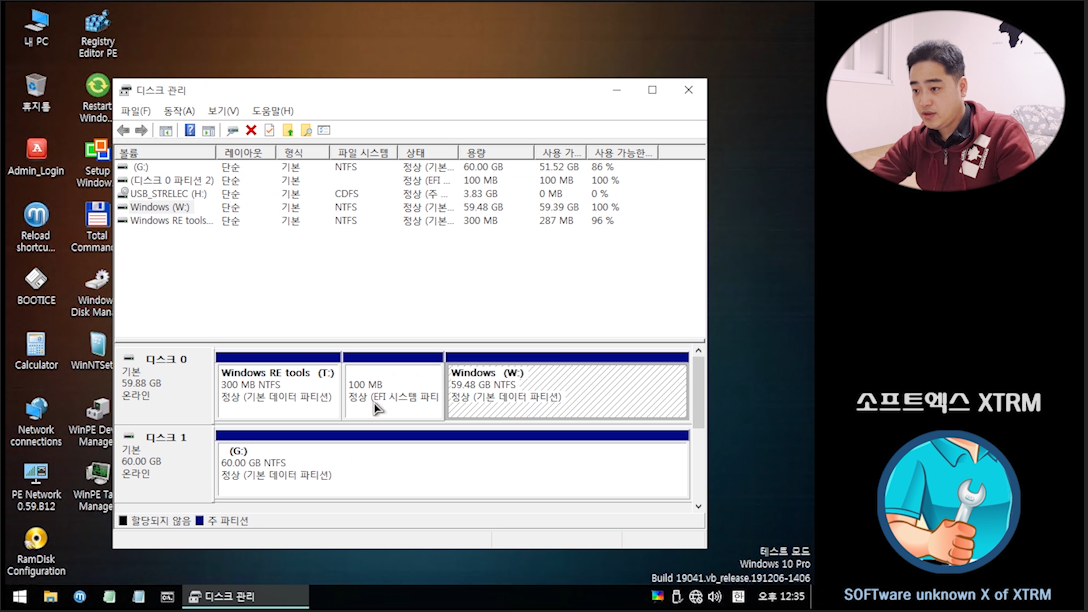Click the settings list toolbar icon

[324, 130]
